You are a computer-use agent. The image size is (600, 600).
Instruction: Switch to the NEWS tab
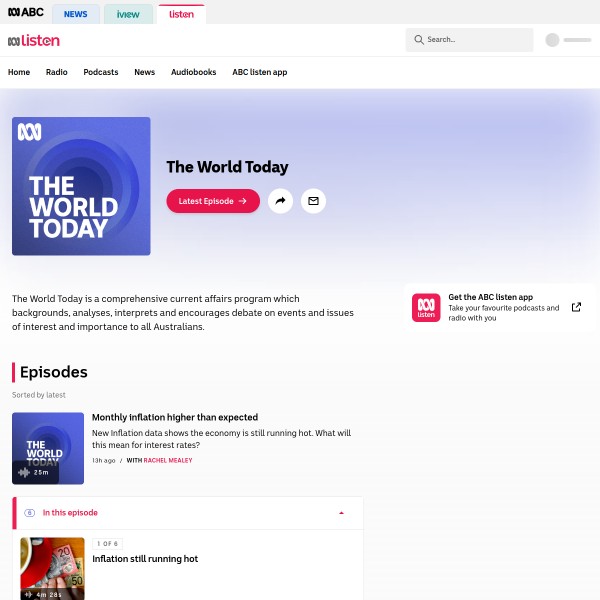(x=75, y=14)
